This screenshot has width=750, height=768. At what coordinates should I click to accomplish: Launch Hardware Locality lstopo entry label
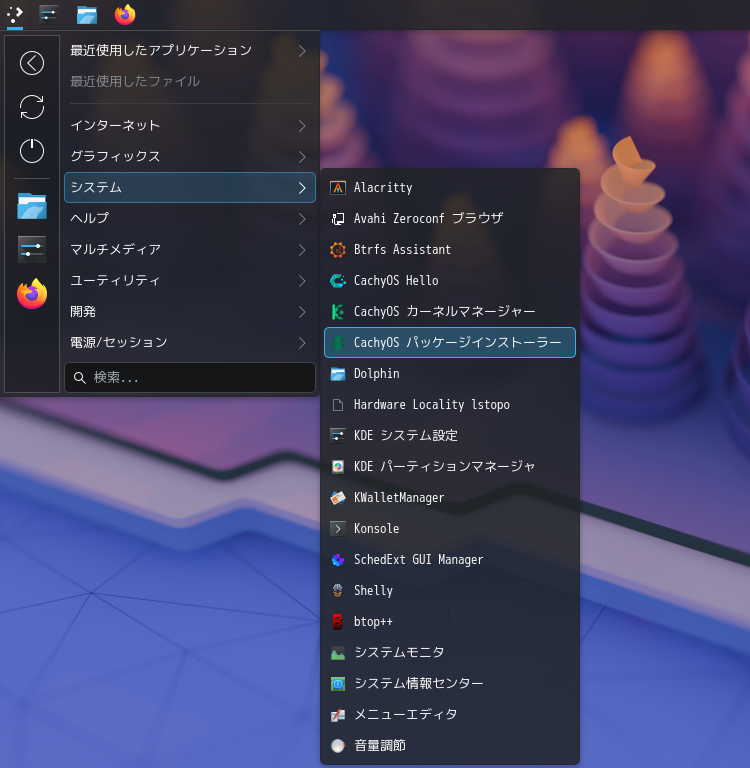click(432, 405)
